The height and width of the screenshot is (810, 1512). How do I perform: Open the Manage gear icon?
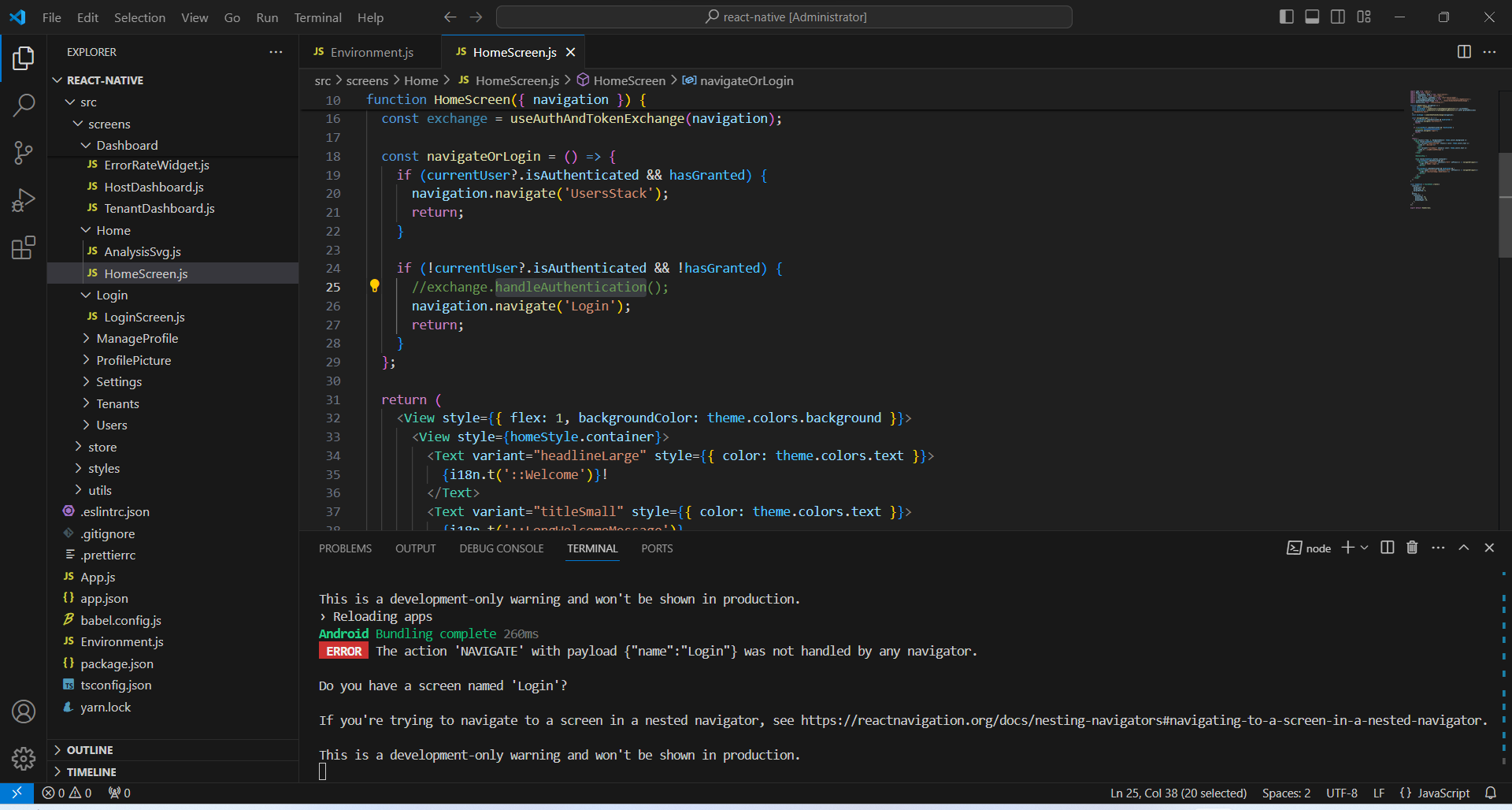pyautogui.click(x=24, y=758)
